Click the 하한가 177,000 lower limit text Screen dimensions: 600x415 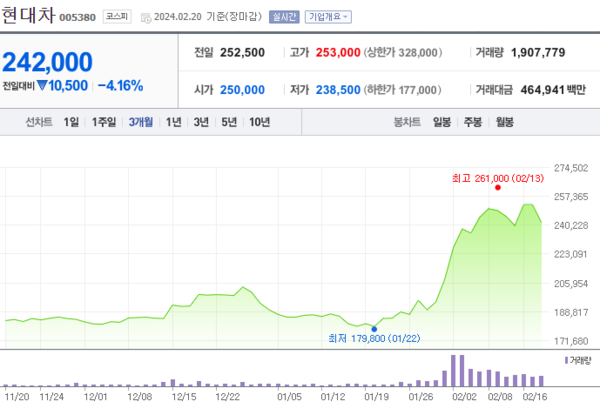(402, 90)
